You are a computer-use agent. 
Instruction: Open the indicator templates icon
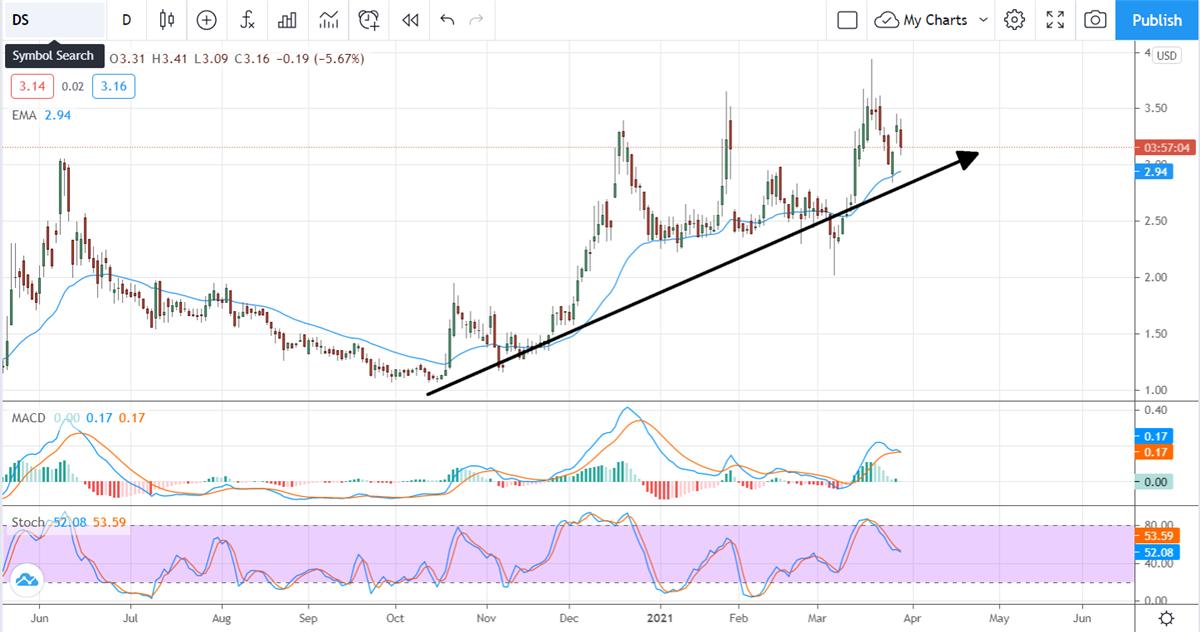(x=288, y=20)
